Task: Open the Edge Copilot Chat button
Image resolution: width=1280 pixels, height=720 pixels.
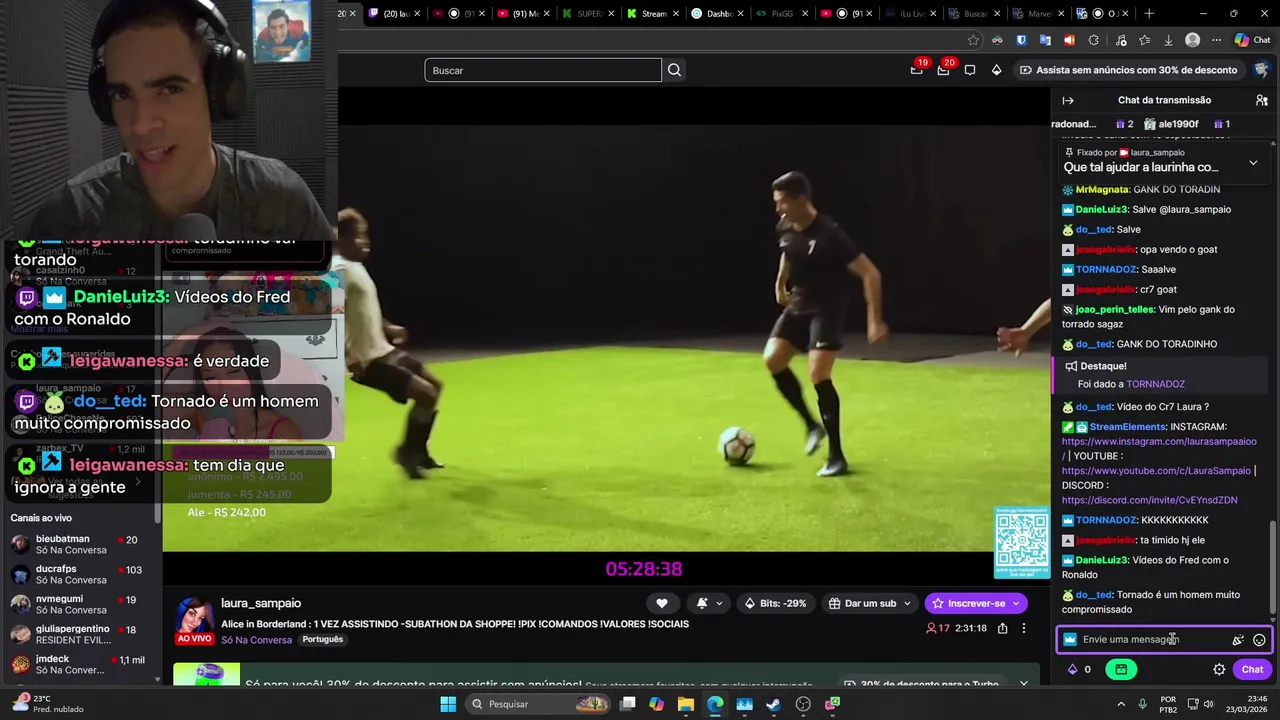Action: [1252, 40]
